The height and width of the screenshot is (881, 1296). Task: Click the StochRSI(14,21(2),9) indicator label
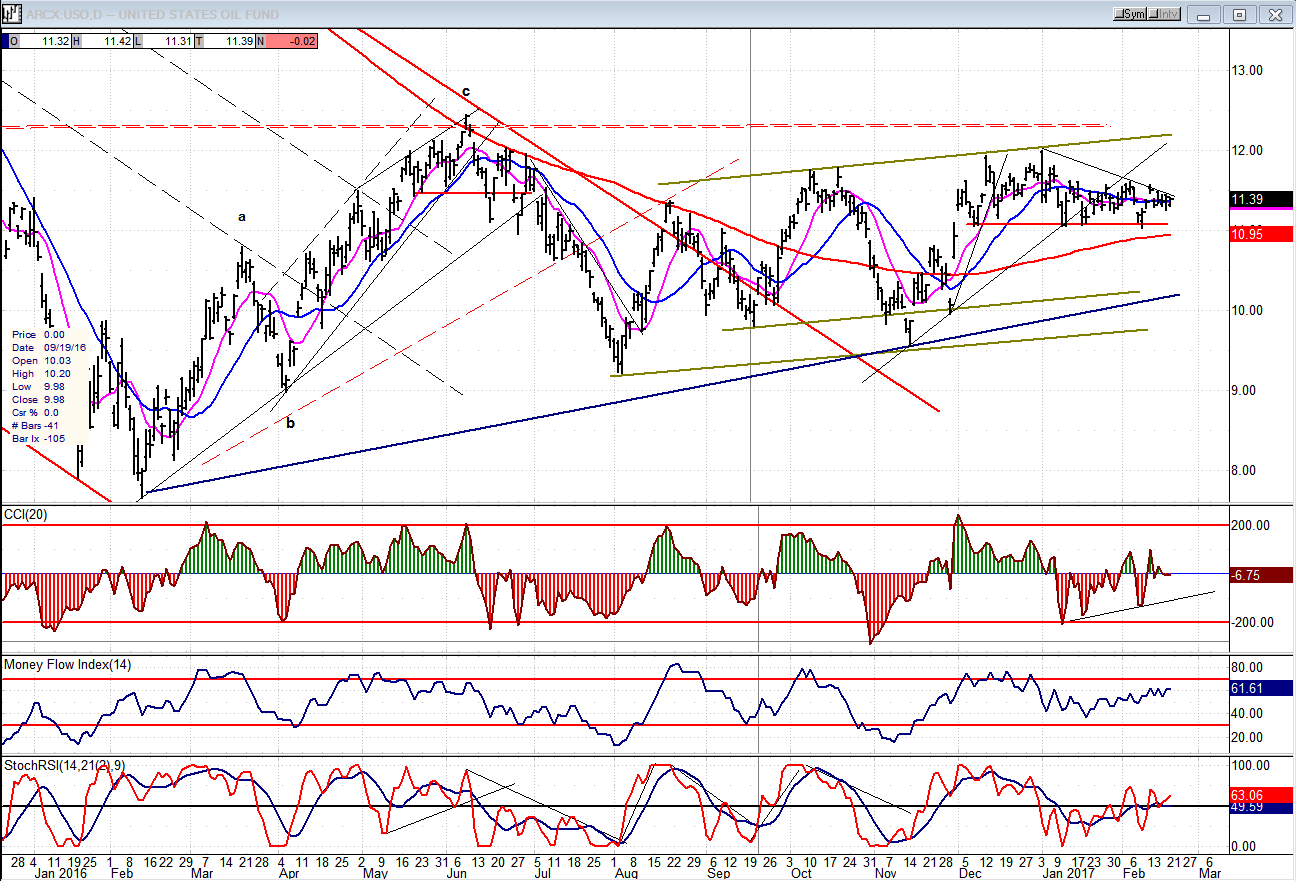pos(63,765)
